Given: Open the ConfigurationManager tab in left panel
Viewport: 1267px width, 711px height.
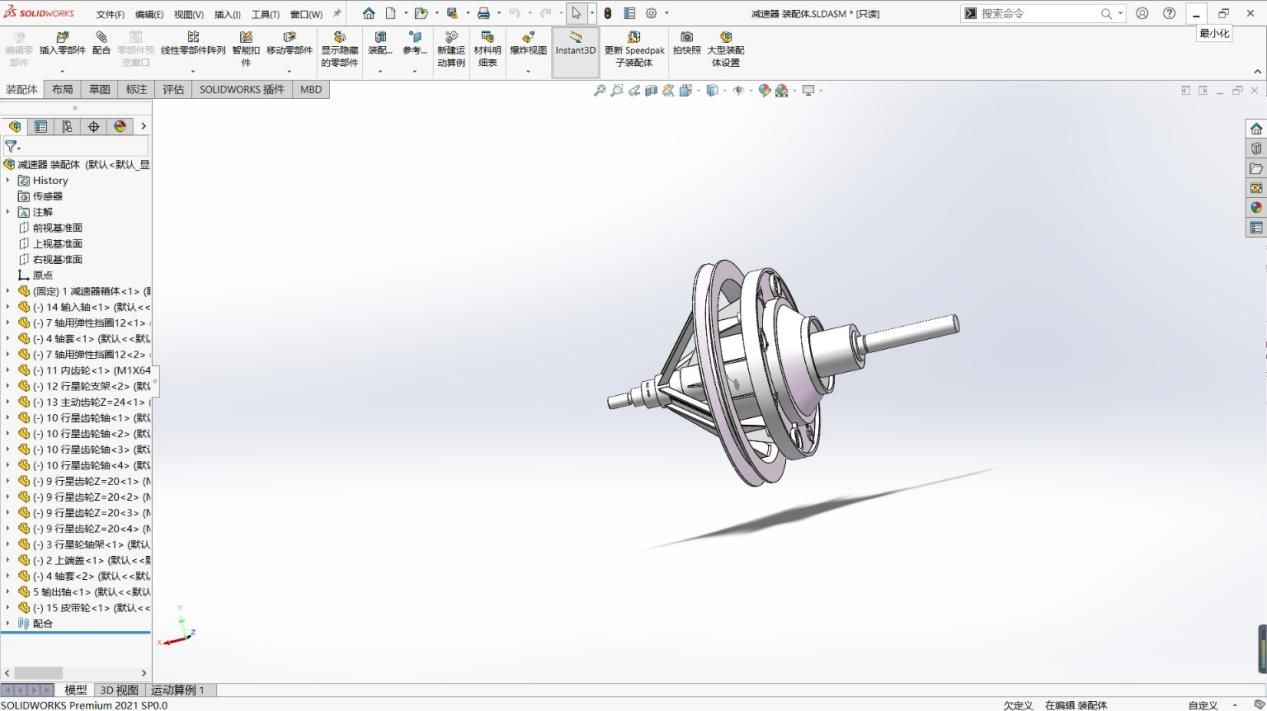Looking at the screenshot, I should tap(67, 127).
